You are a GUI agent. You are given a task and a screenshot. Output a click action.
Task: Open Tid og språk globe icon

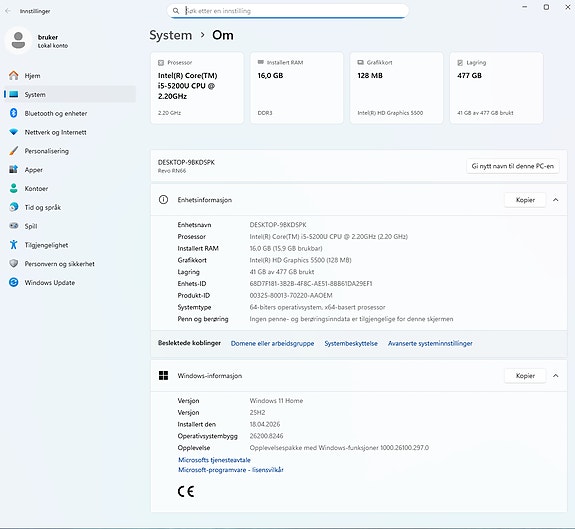click(14, 207)
